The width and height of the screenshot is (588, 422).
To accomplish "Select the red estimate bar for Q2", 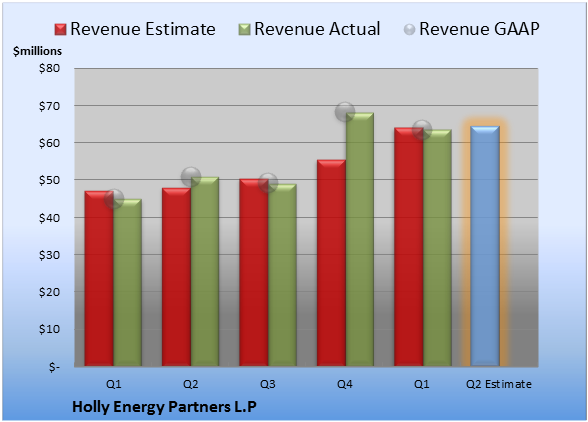I will click(x=176, y=277).
